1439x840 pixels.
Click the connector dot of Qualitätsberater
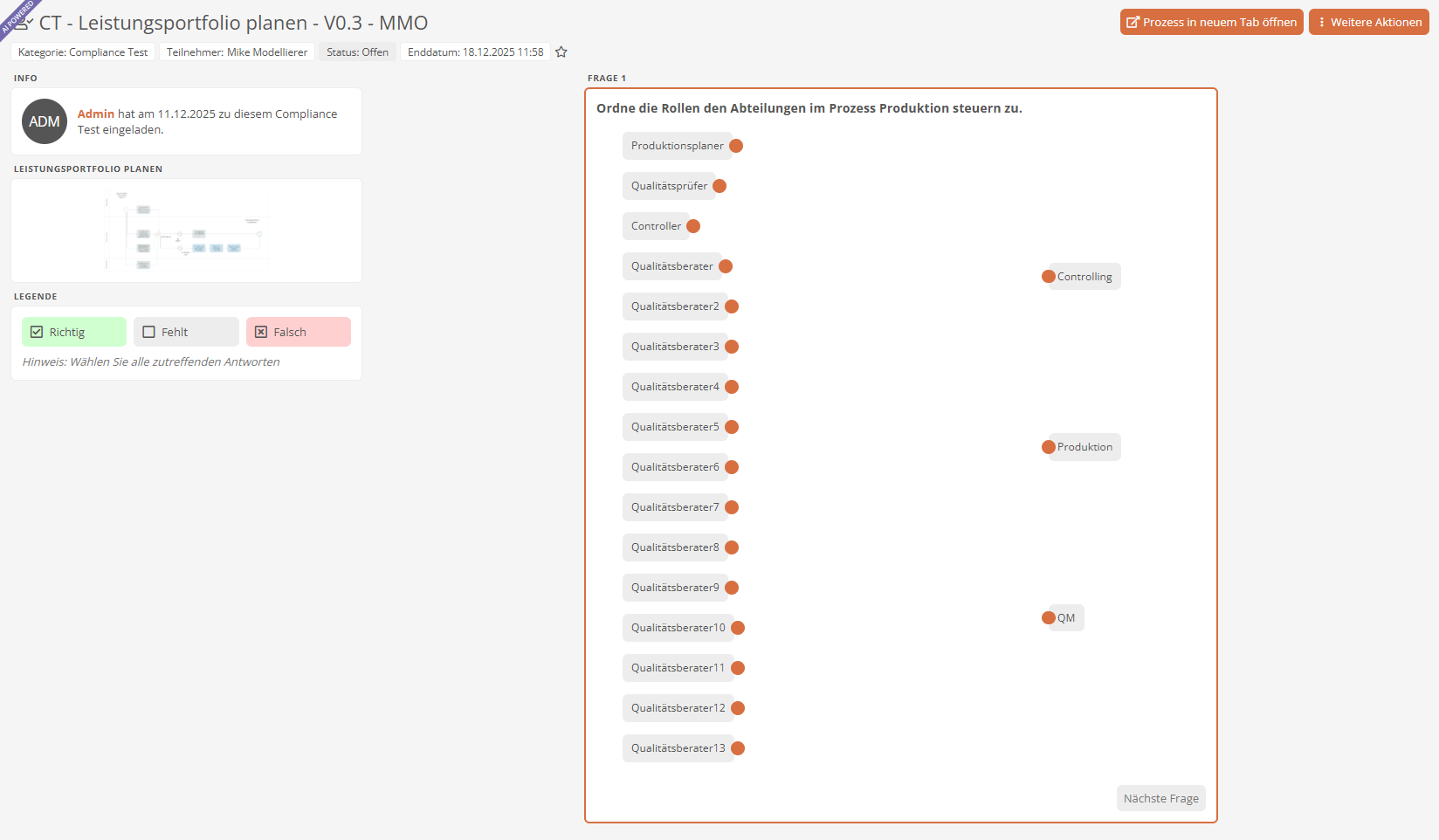[726, 266]
